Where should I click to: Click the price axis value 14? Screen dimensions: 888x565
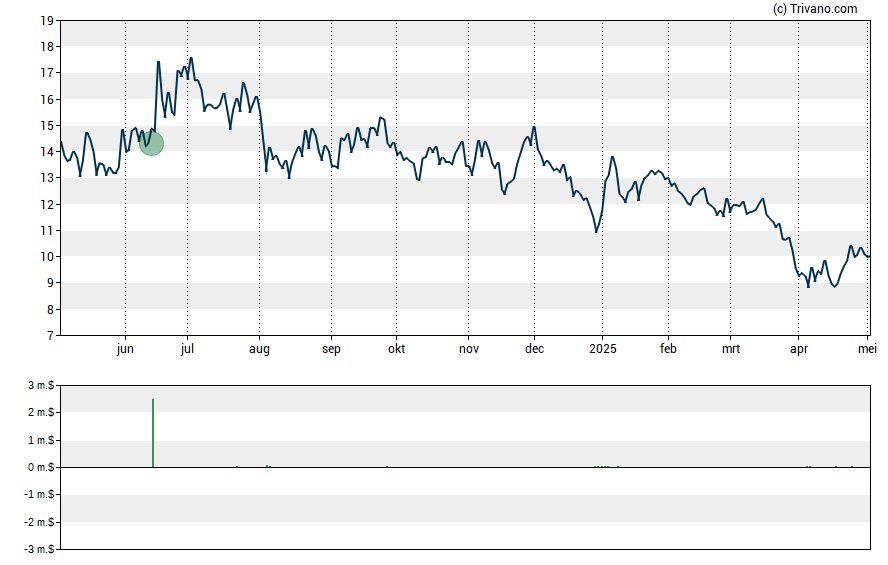point(47,152)
